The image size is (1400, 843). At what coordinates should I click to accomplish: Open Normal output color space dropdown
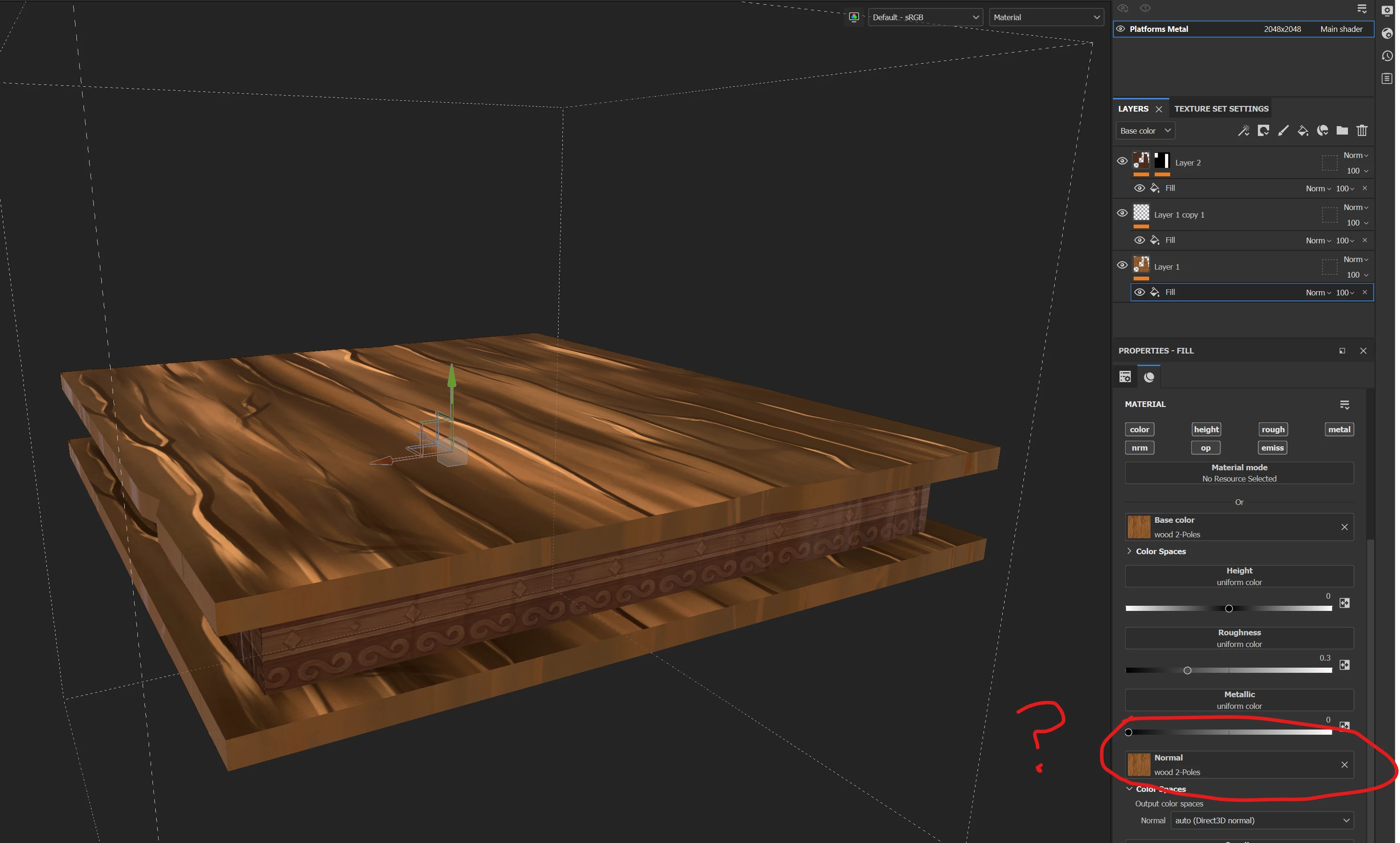pyautogui.click(x=1261, y=820)
